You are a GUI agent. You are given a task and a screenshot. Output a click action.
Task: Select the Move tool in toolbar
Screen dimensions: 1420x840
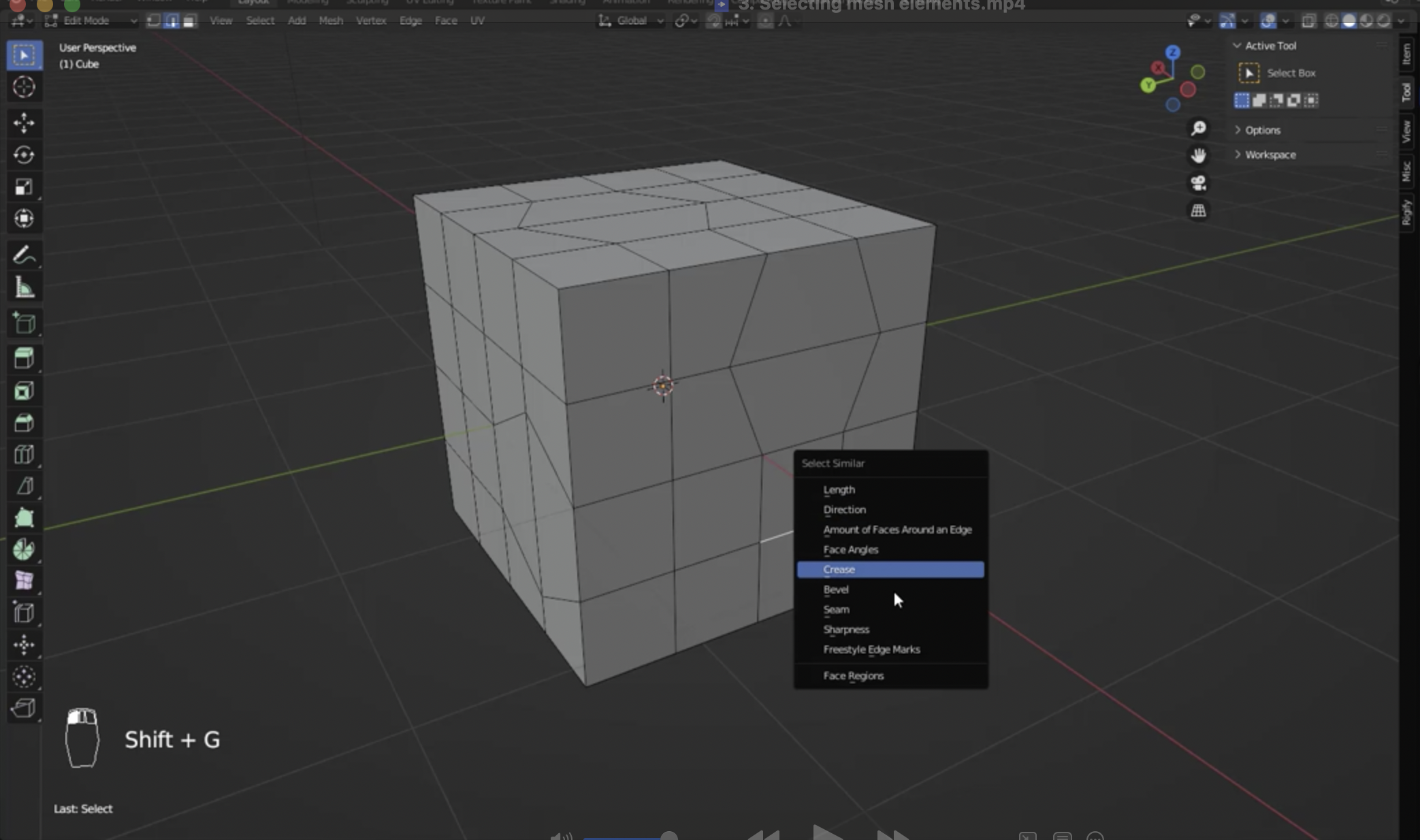point(24,123)
